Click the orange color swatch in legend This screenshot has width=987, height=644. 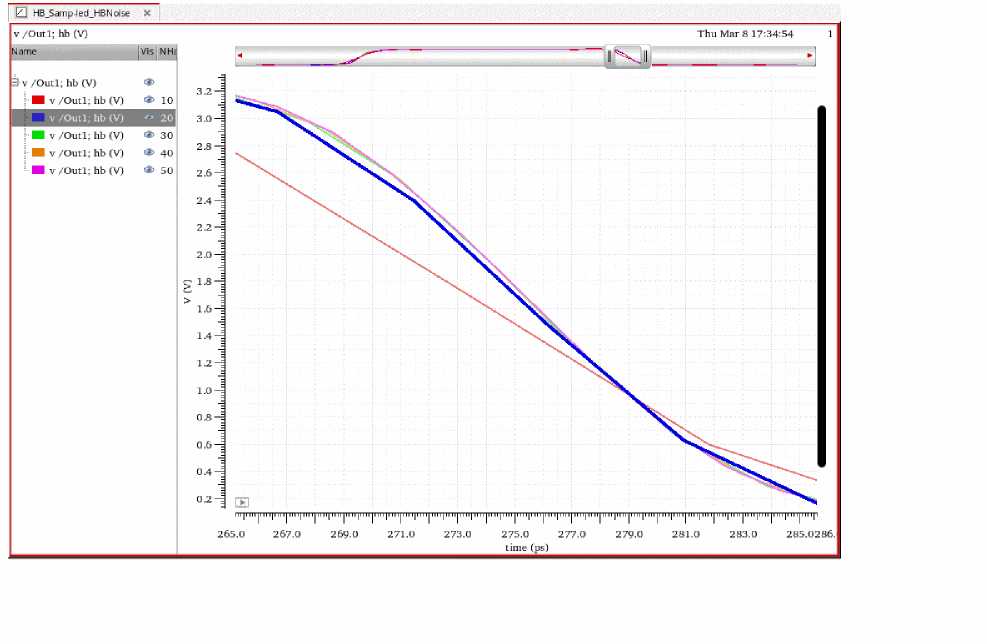click(38, 153)
